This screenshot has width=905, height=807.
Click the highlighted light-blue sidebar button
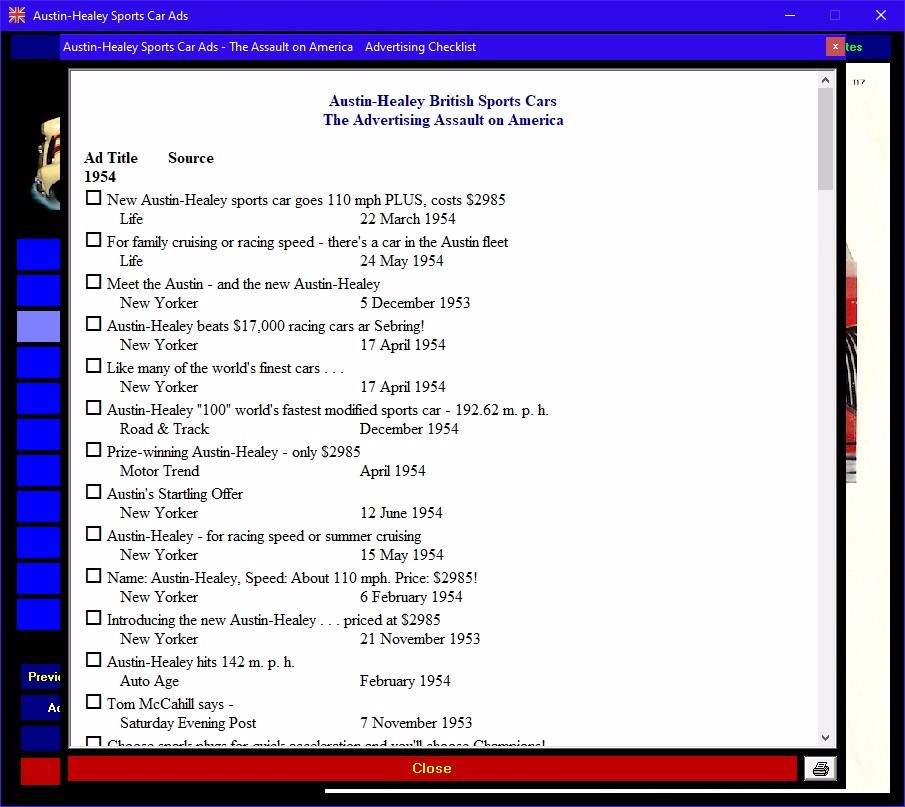point(38,327)
